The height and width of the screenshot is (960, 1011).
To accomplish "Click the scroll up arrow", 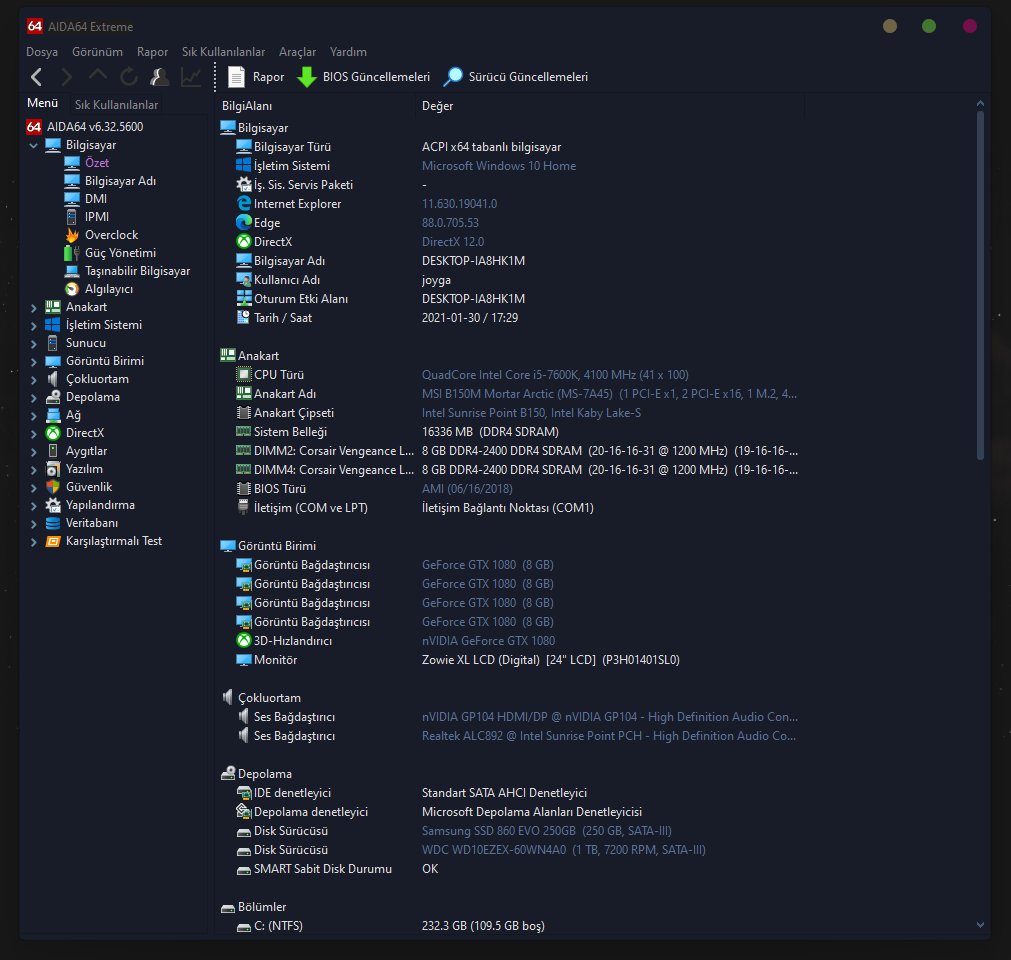I will tap(980, 103).
